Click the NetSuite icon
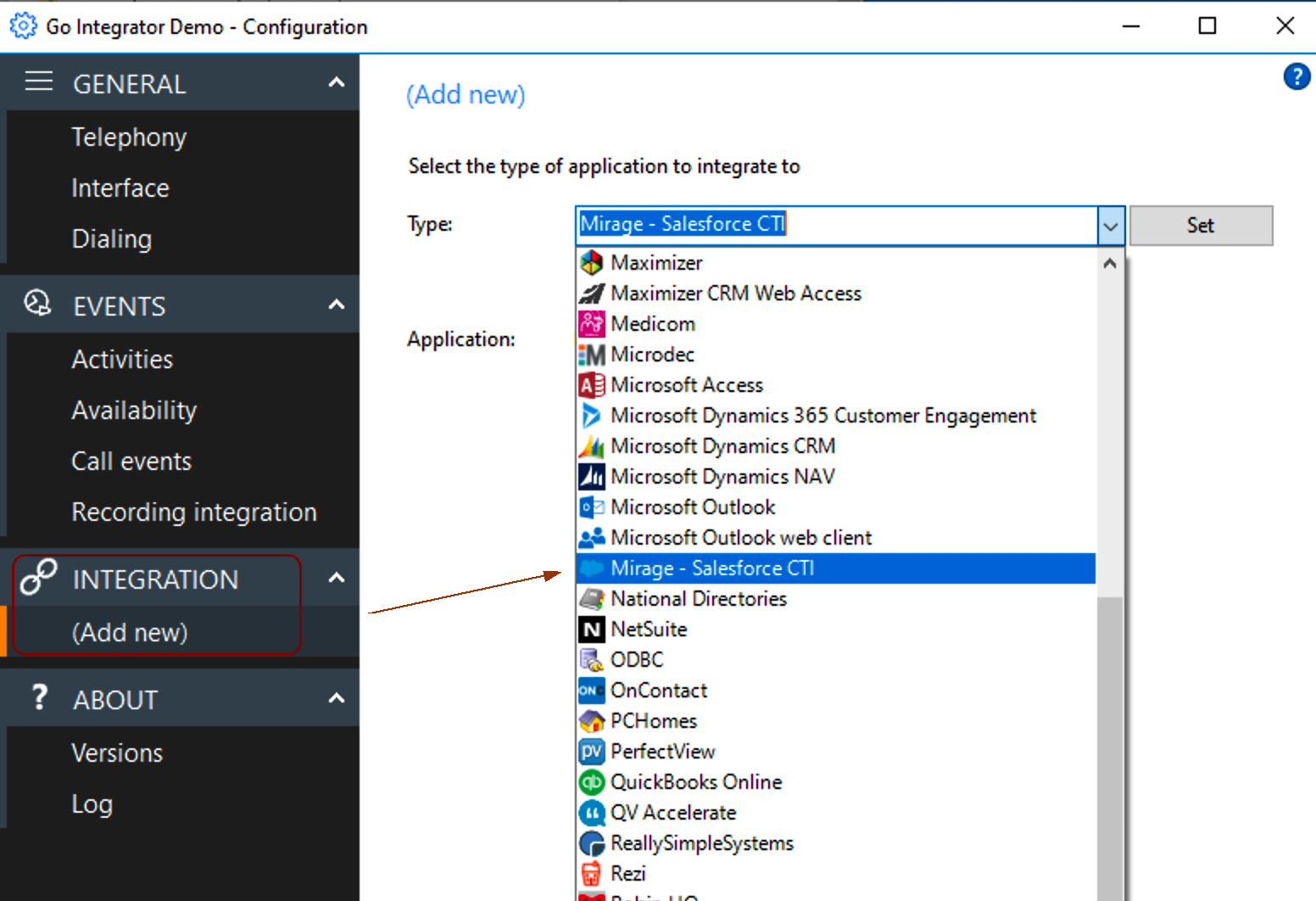This screenshot has width=1316, height=901. 591,630
